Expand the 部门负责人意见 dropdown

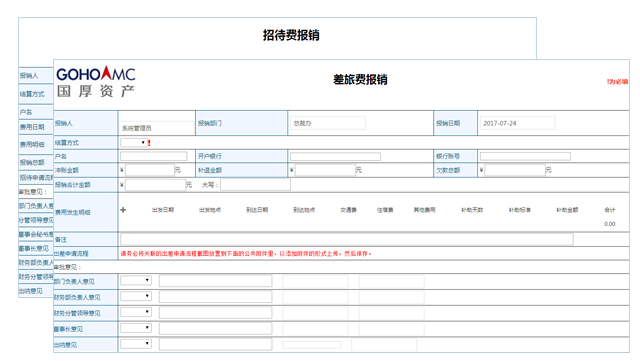(x=136, y=280)
